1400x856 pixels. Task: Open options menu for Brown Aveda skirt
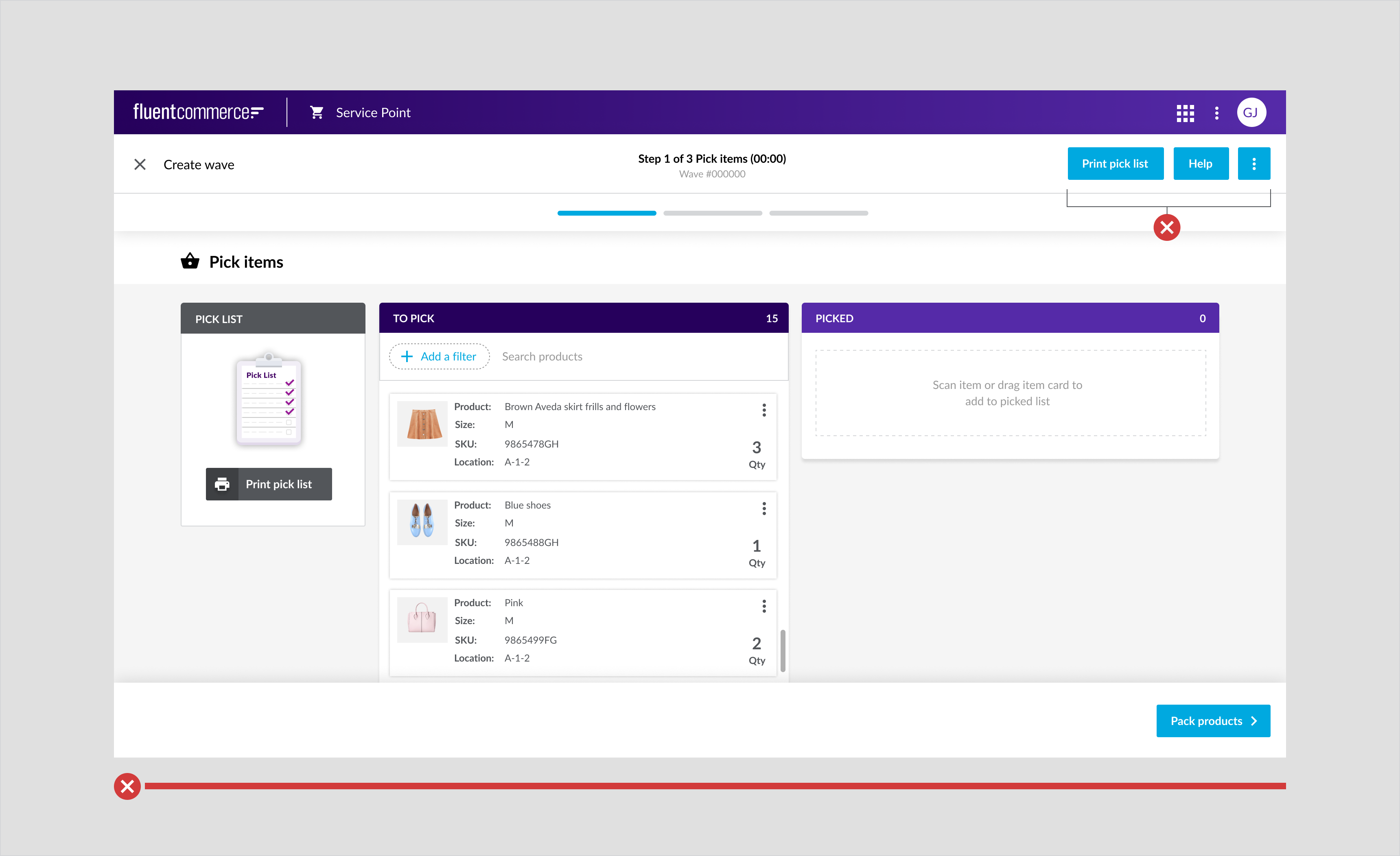pyautogui.click(x=763, y=410)
